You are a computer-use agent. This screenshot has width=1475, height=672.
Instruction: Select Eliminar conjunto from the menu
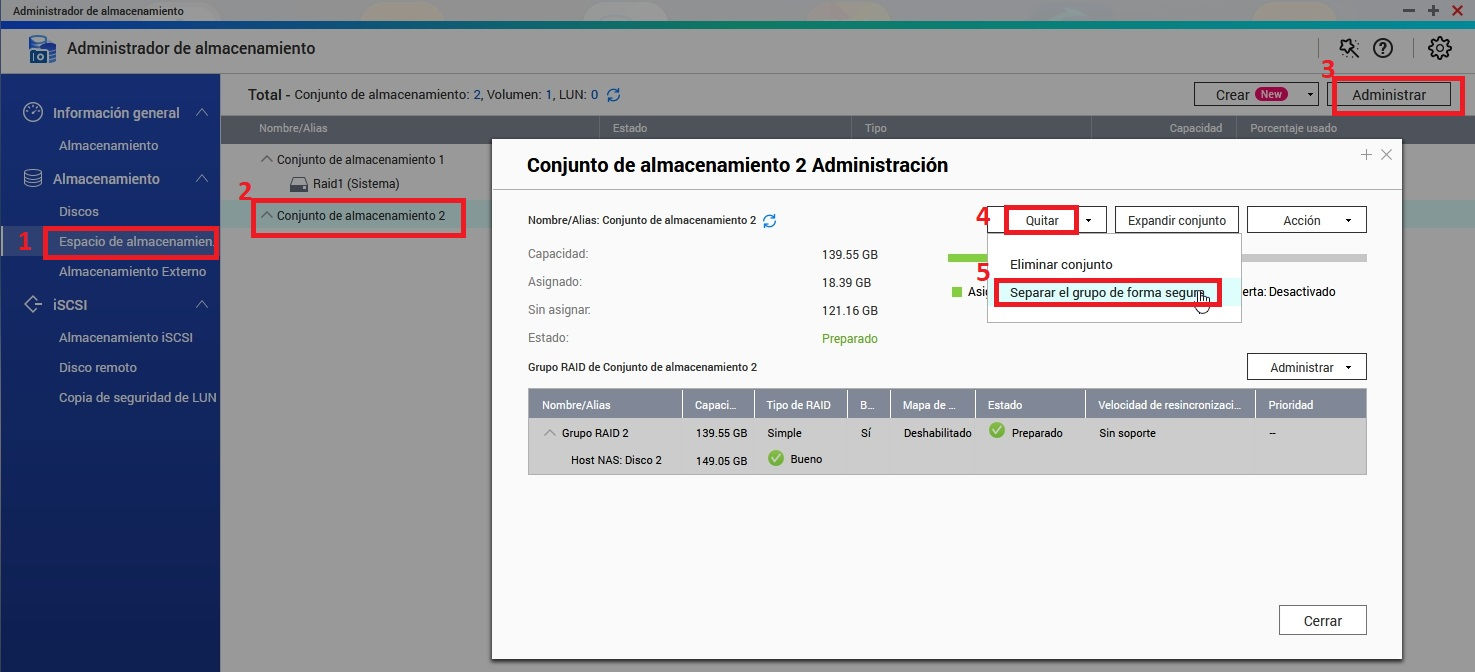1060,265
